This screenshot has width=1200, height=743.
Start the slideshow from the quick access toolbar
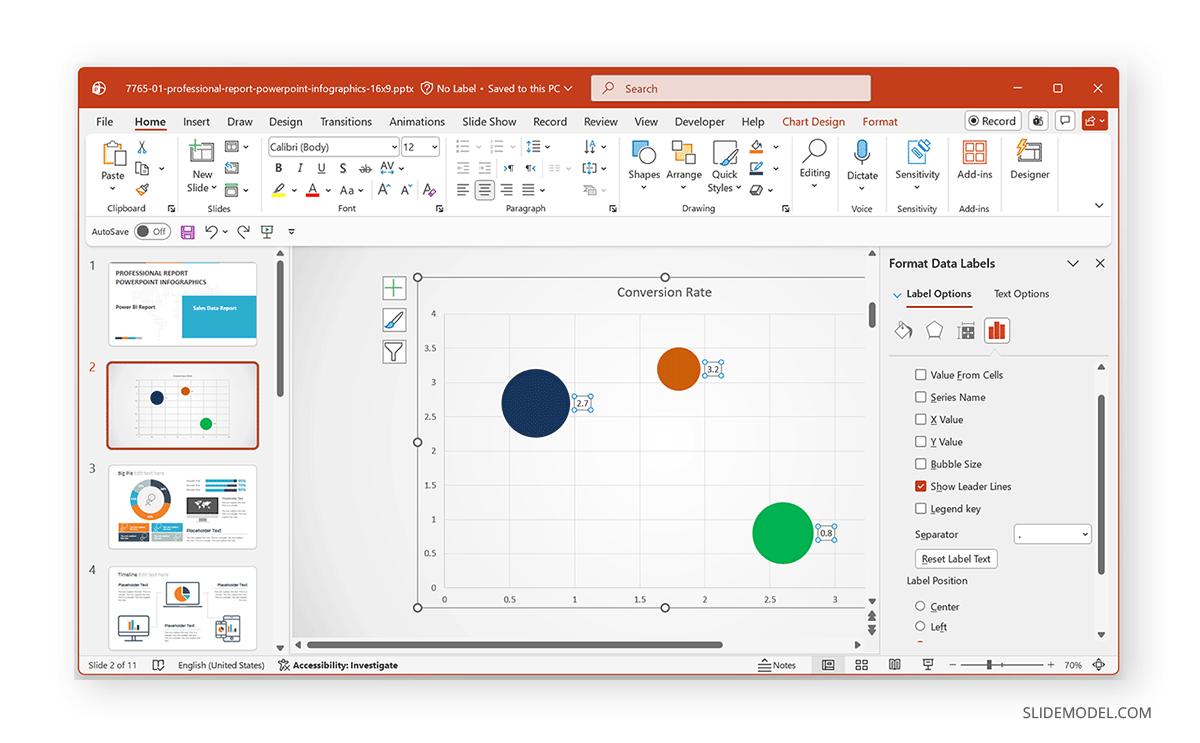tap(267, 231)
